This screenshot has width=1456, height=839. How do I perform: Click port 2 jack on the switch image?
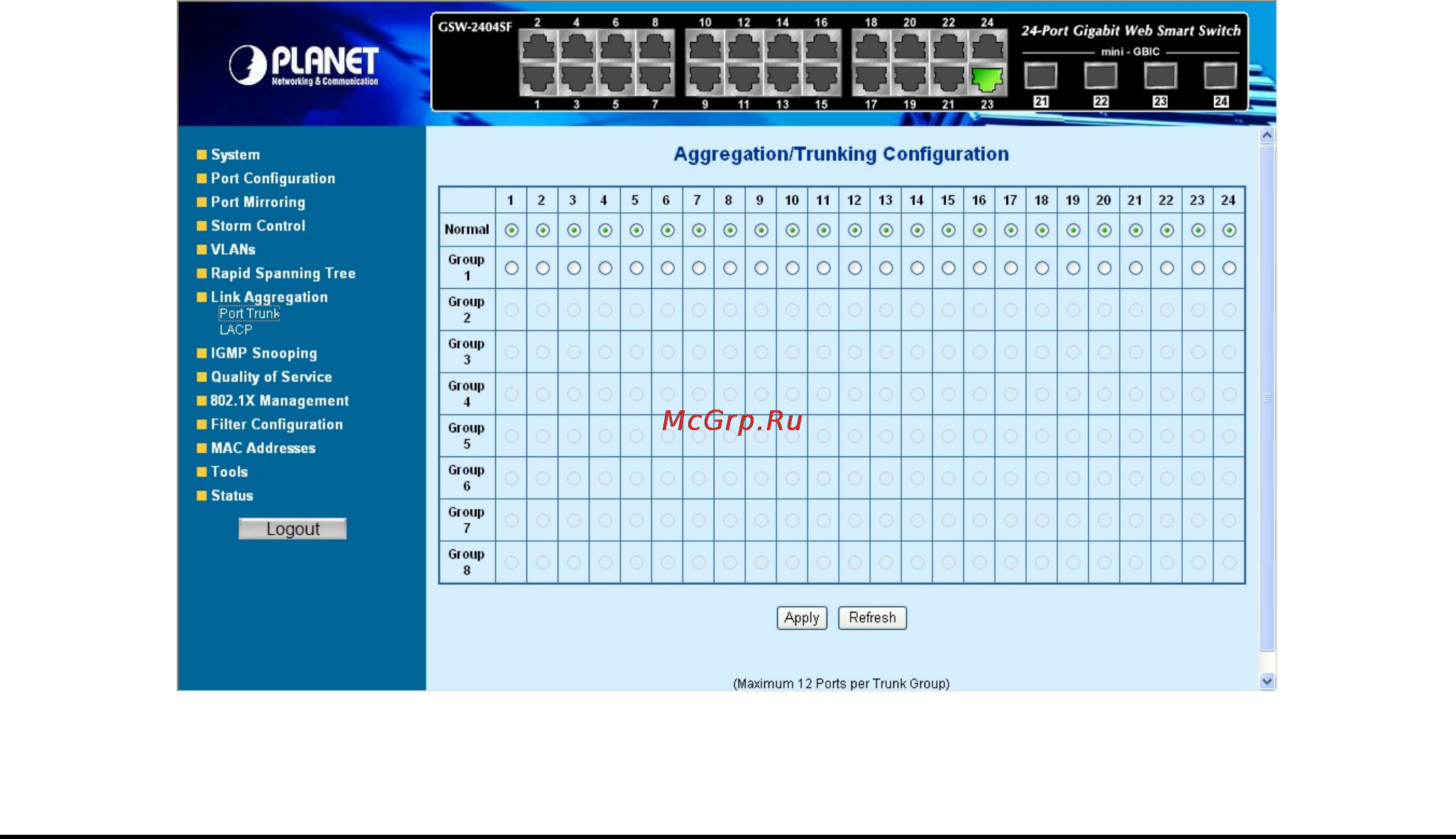point(538,46)
